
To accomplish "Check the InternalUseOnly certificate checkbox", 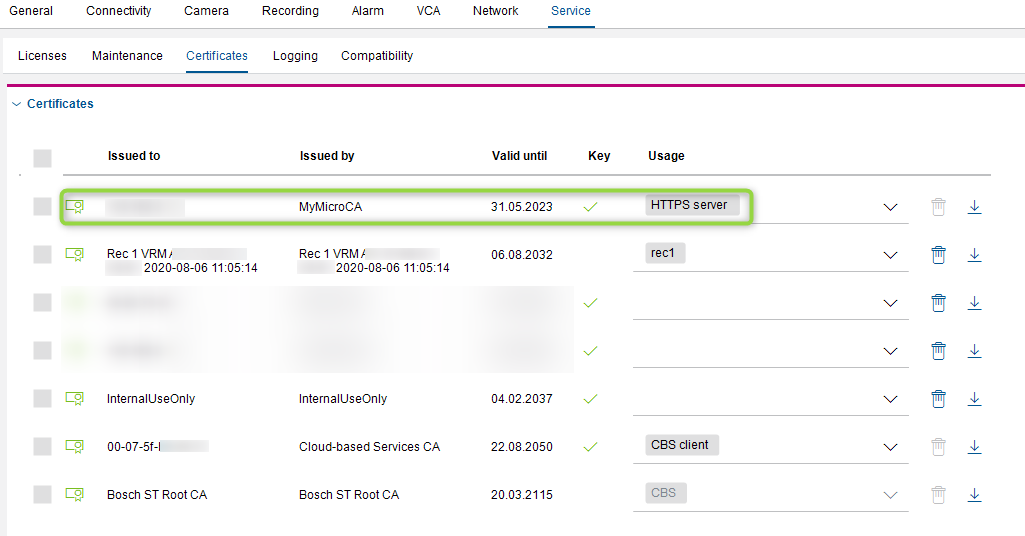I will pyautogui.click(x=42, y=399).
